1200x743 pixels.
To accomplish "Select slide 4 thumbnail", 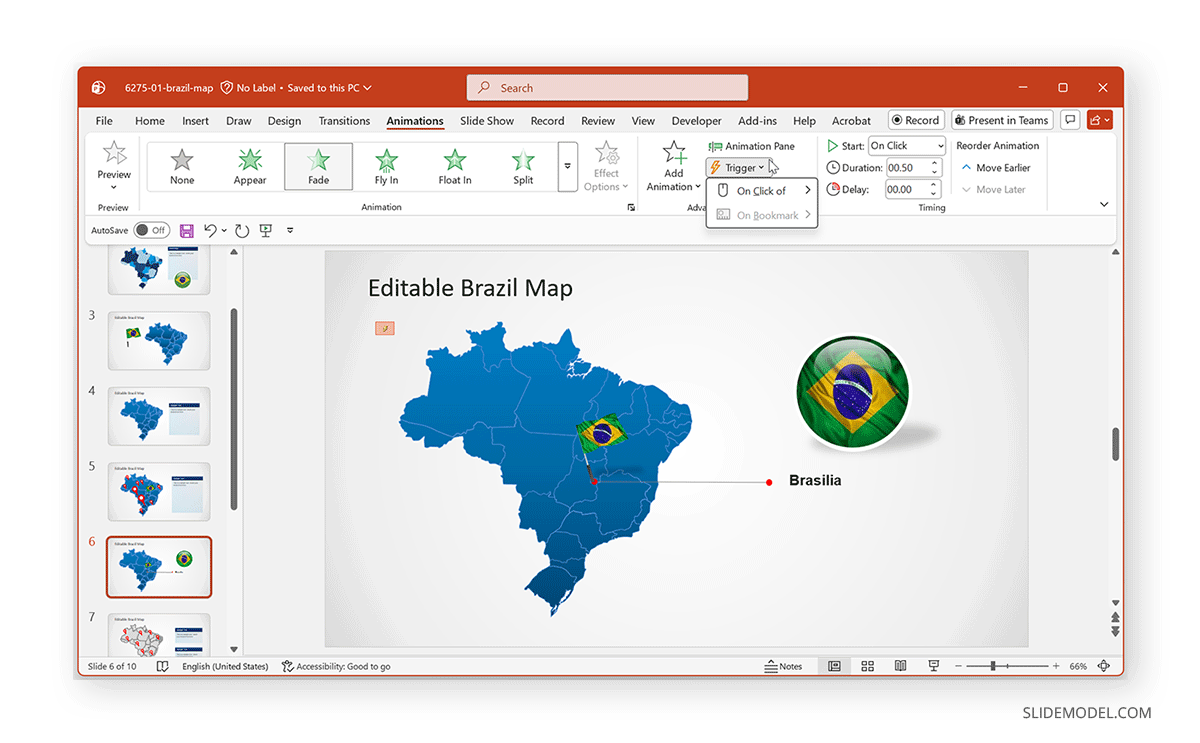I will coord(159,416).
